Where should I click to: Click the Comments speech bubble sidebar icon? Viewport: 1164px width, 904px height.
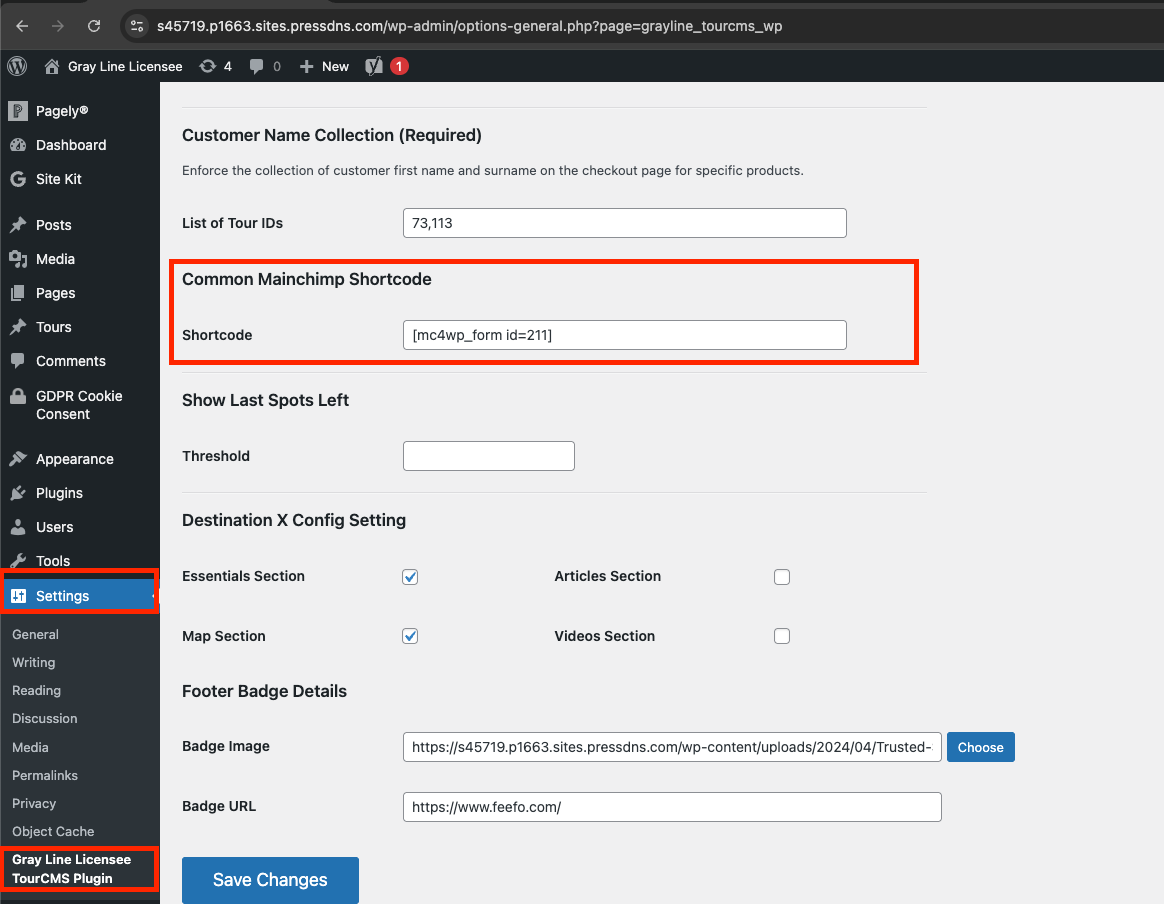click(x=18, y=361)
